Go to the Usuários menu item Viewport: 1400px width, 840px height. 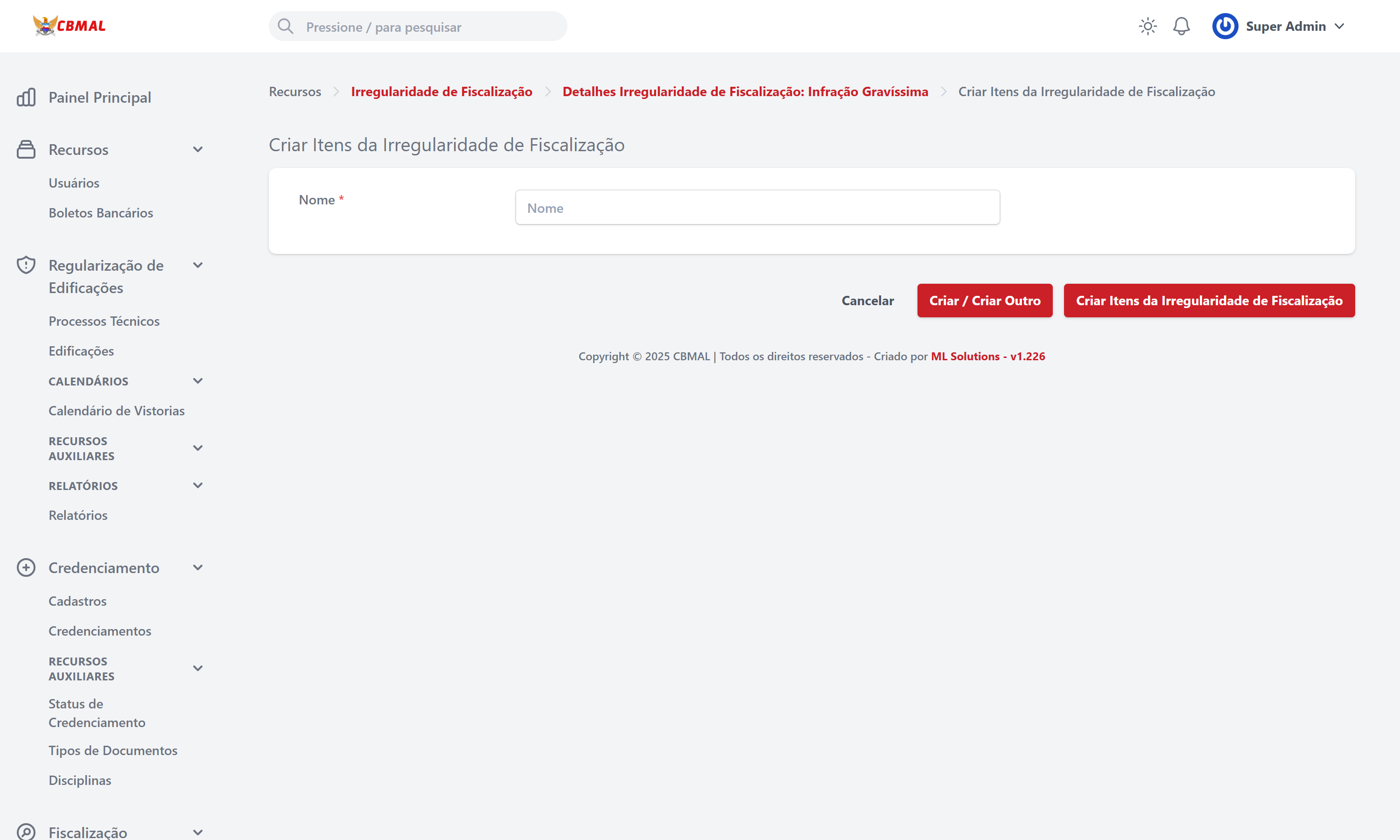tap(74, 183)
